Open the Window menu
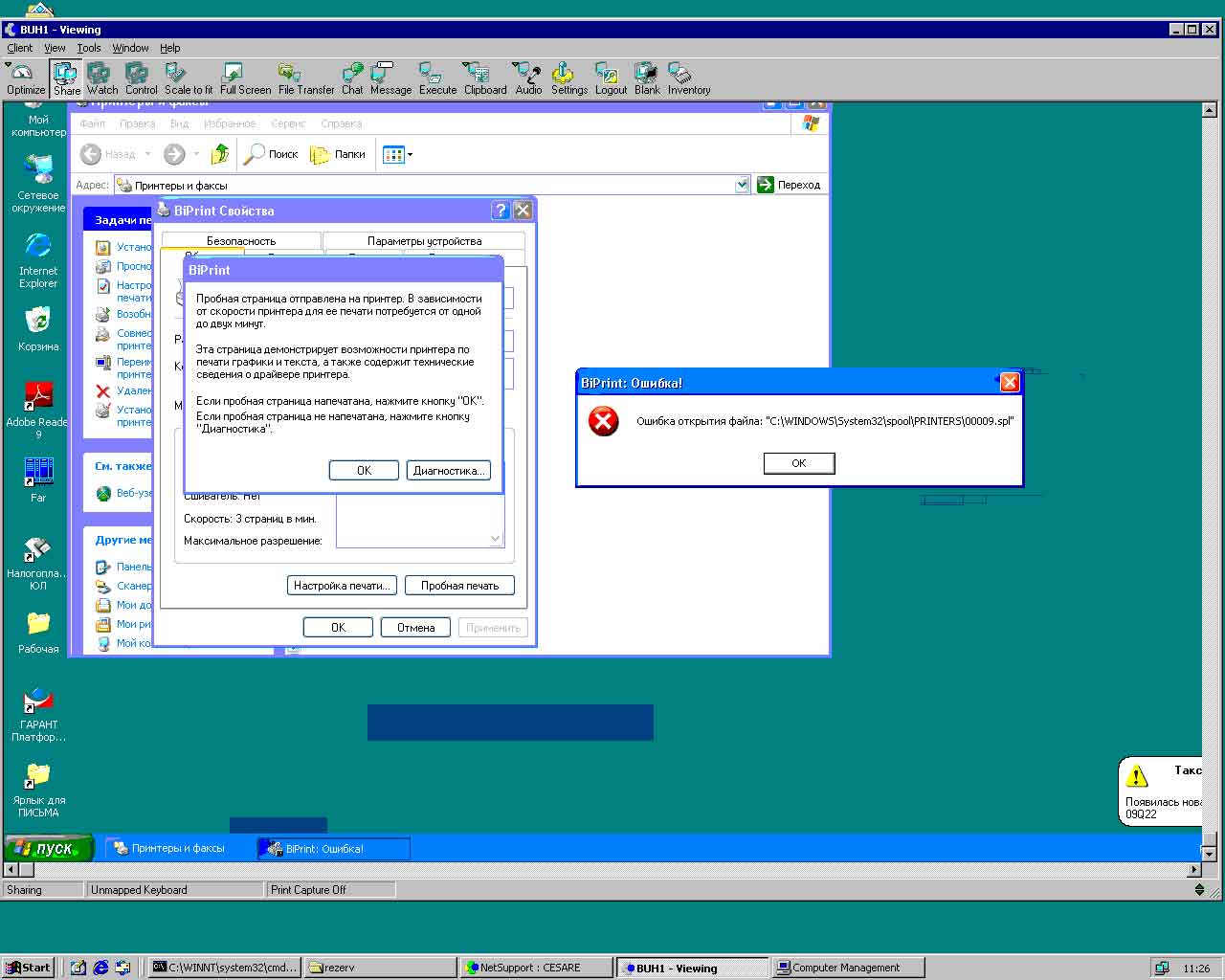 (x=130, y=48)
